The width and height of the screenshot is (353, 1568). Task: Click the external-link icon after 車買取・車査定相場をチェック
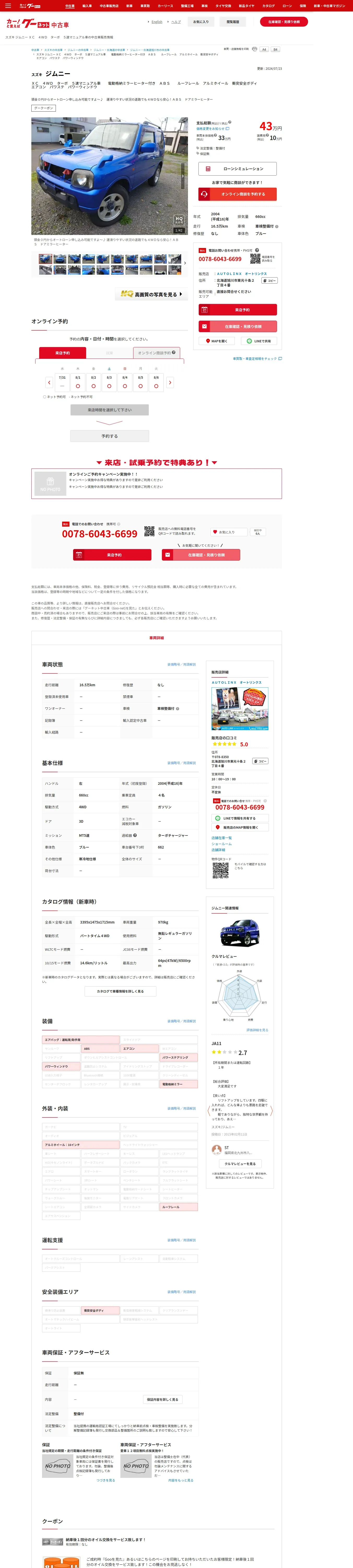[x=280, y=359]
